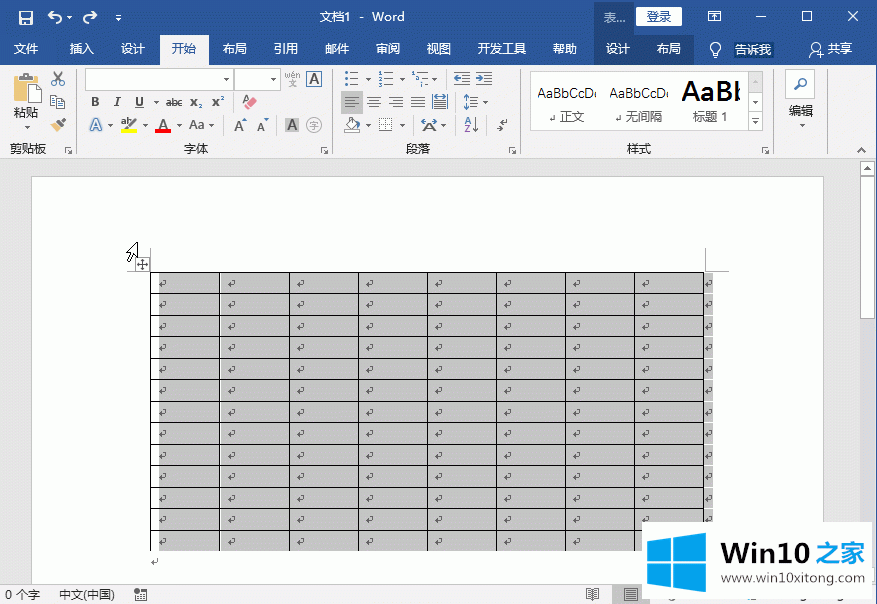
Task: Click the Cut scissors icon
Action: tap(58, 79)
